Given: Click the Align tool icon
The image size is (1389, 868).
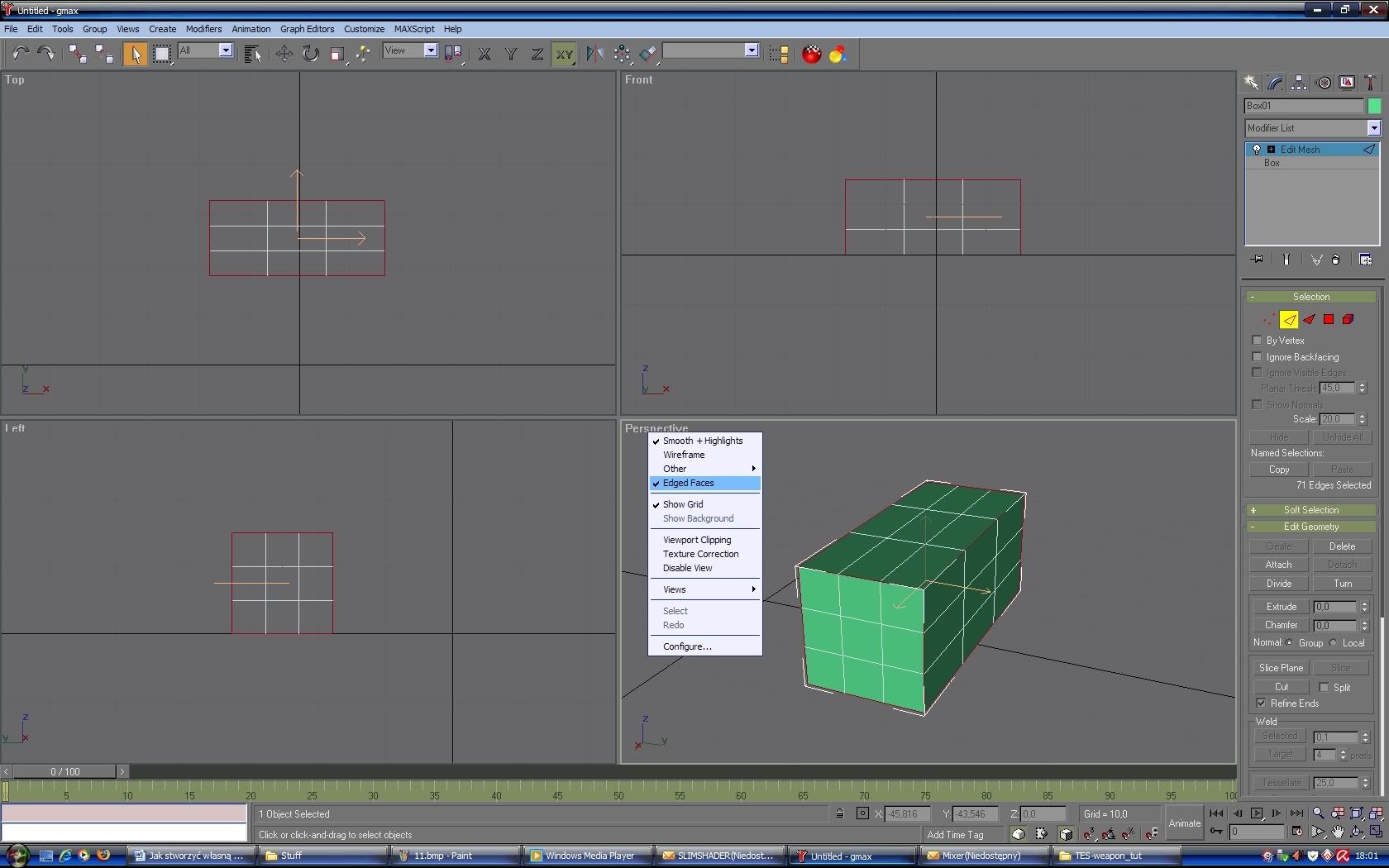Looking at the screenshot, I should click(648, 54).
